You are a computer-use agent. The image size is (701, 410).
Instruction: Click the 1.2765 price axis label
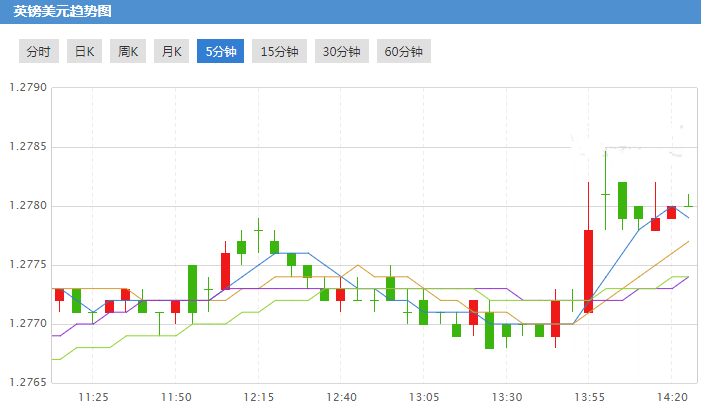28,383
